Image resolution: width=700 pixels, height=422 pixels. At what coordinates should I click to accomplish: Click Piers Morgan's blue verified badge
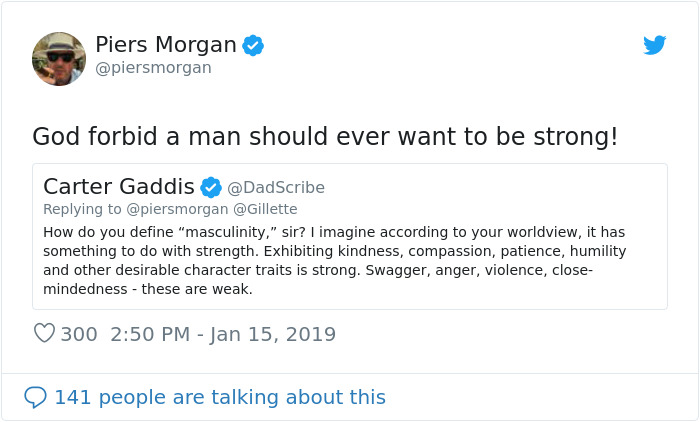point(254,45)
